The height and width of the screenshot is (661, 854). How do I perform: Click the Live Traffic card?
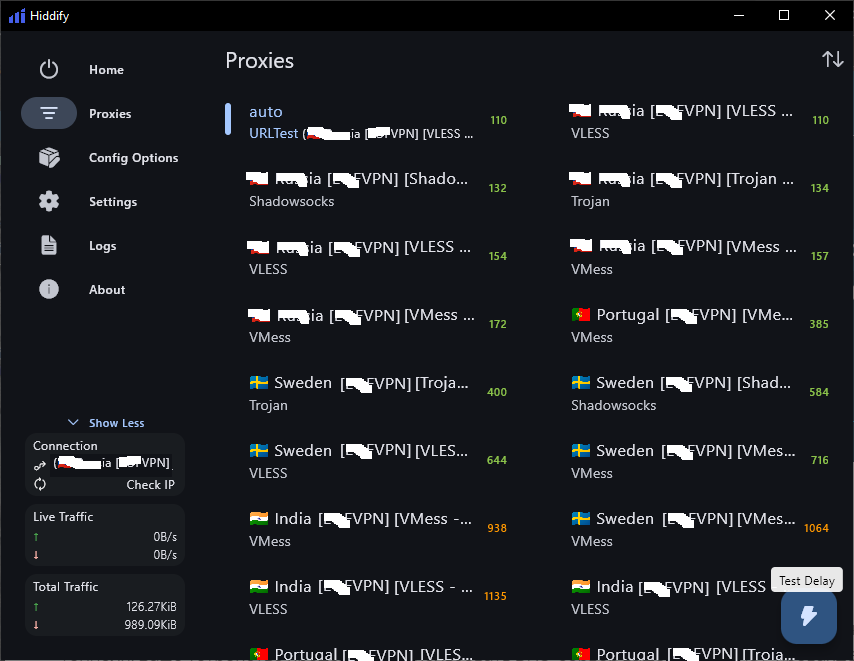(x=105, y=535)
